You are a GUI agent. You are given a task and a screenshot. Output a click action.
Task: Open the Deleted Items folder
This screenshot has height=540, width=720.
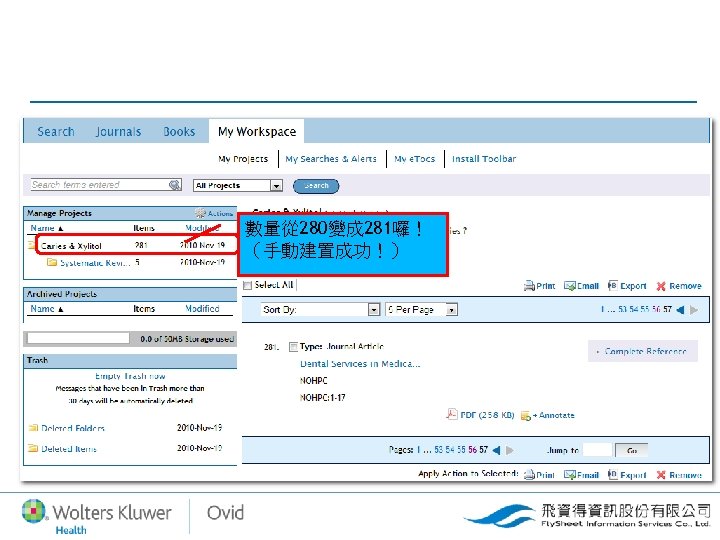69,449
